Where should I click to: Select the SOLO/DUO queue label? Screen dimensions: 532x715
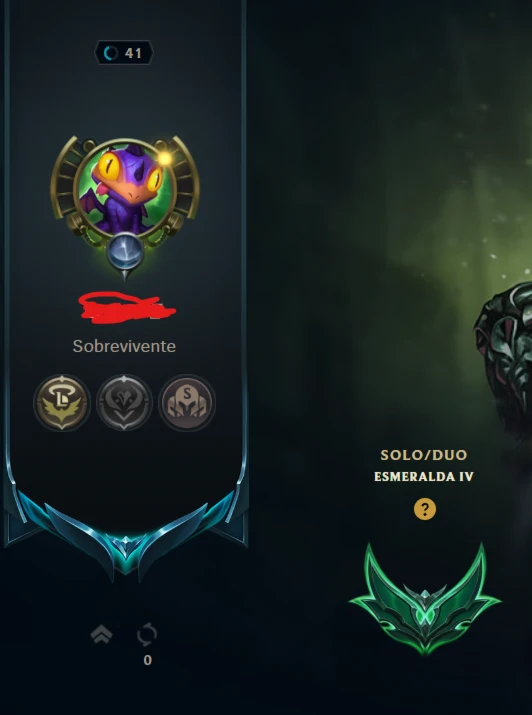(x=424, y=455)
